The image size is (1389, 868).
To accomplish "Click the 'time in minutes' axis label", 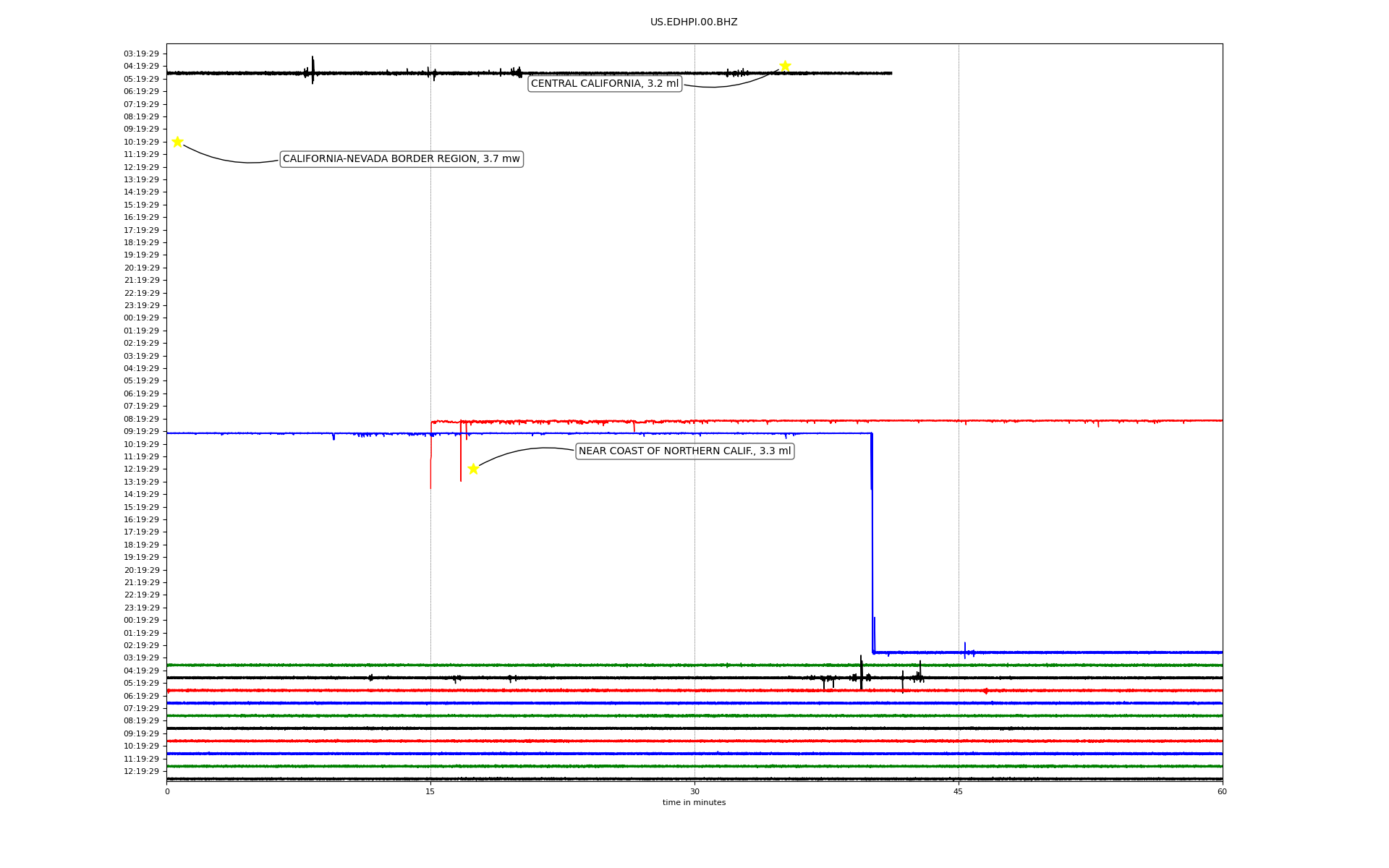I will pos(694,803).
